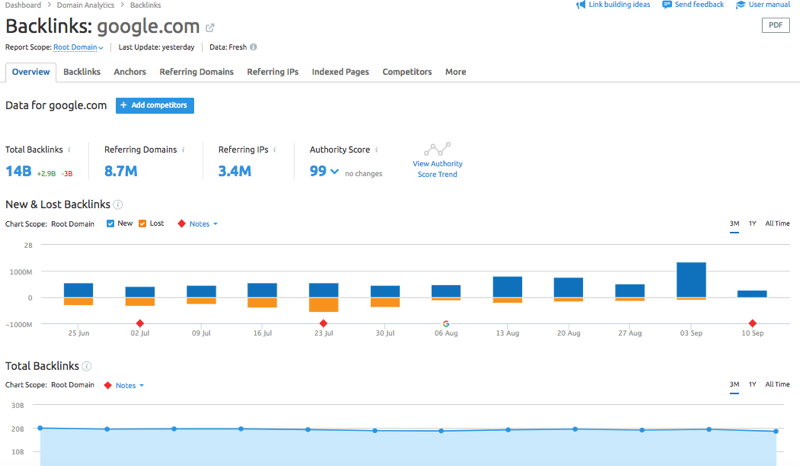This screenshot has width=800, height=466.
Task: Click the Send feedback speech bubble icon
Action: tap(667, 5)
